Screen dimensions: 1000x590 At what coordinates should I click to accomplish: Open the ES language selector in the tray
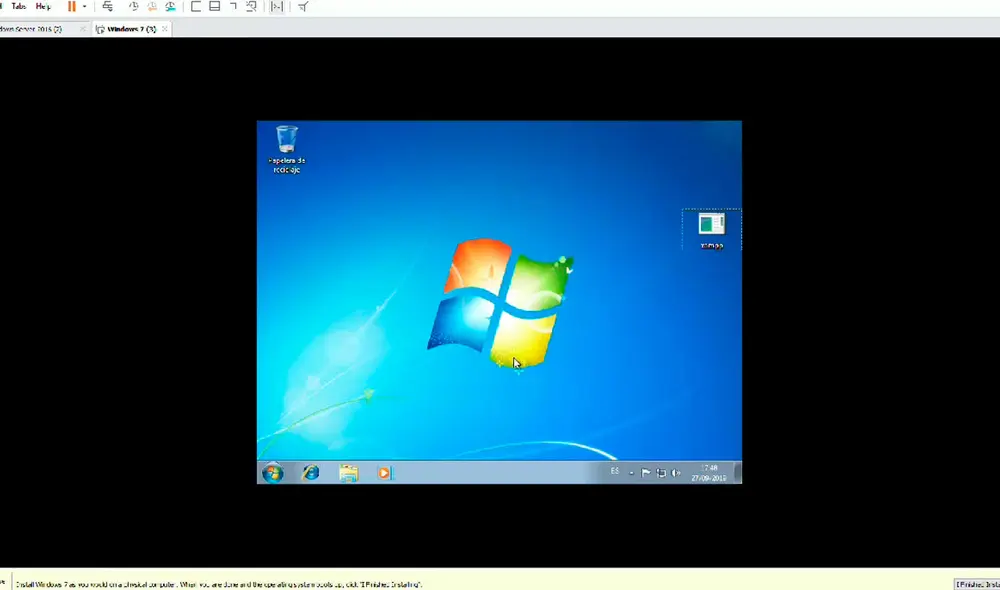pyautogui.click(x=613, y=472)
